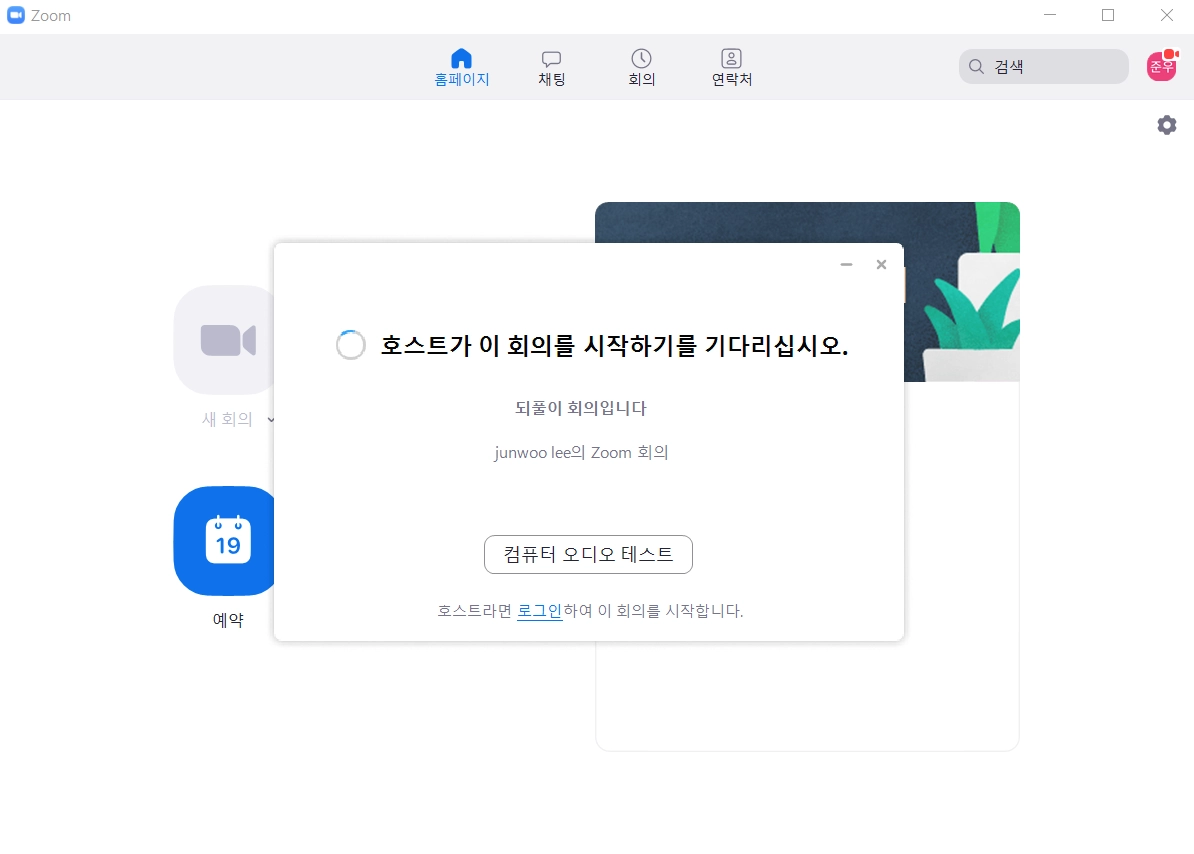
Task: Click the 새 회의 label
Action: pyautogui.click(x=227, y=419)
